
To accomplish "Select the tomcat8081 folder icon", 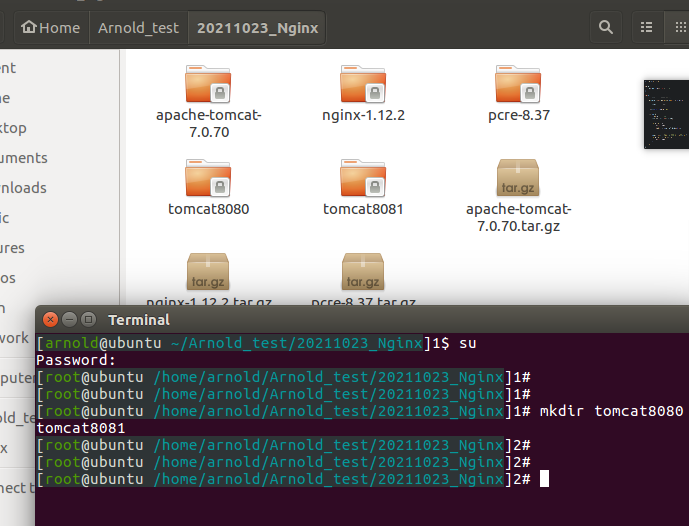I will tap(363, 178).
